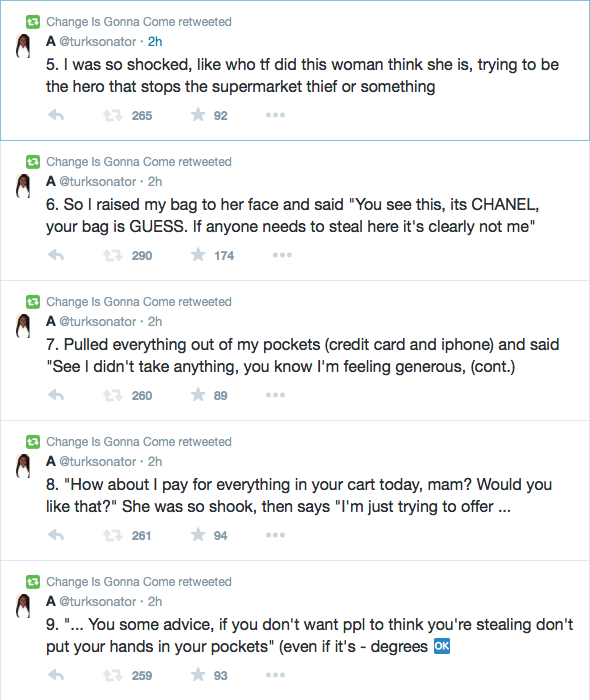Star tweet 9 with 93 favorites

tap(198, 675)
